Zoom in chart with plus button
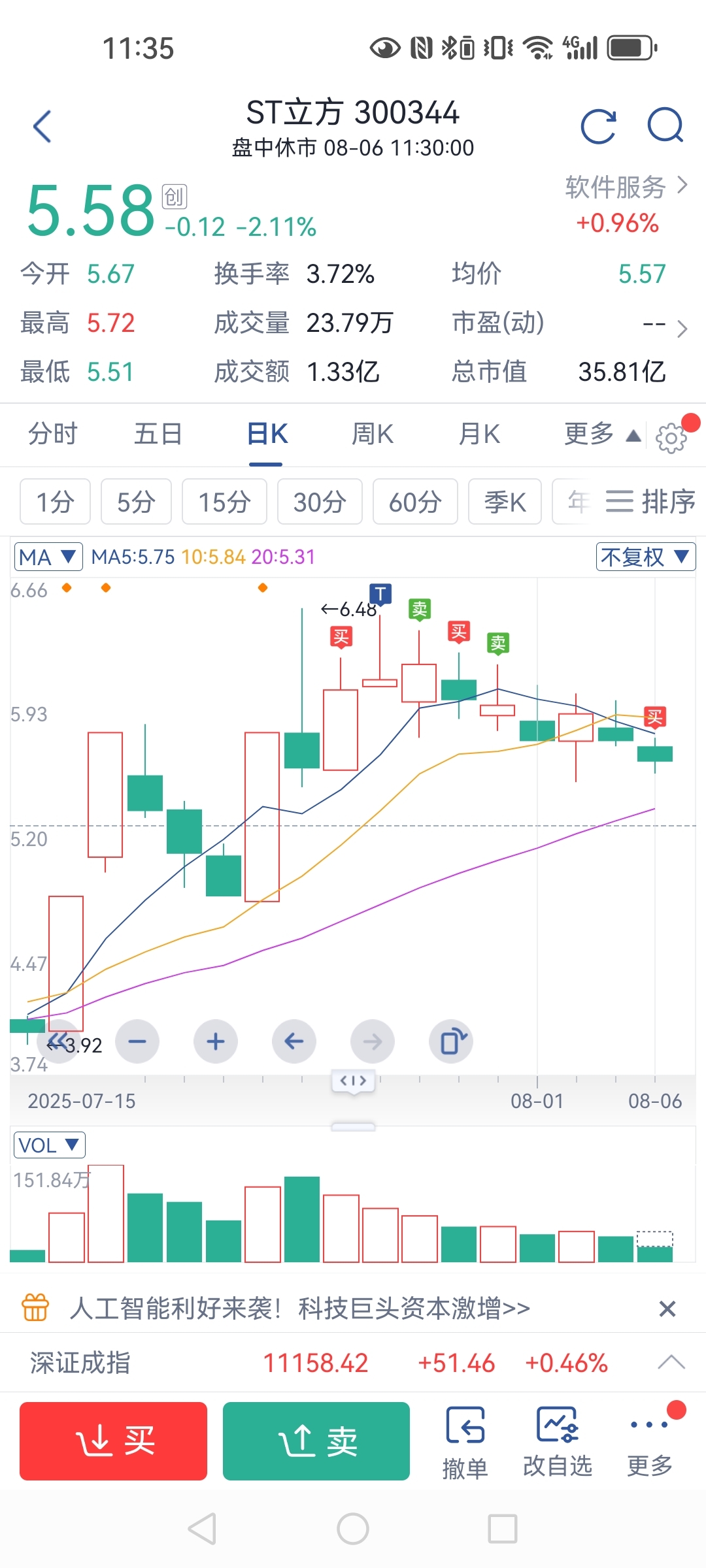706x1568 pixels. click(216, 1041)
